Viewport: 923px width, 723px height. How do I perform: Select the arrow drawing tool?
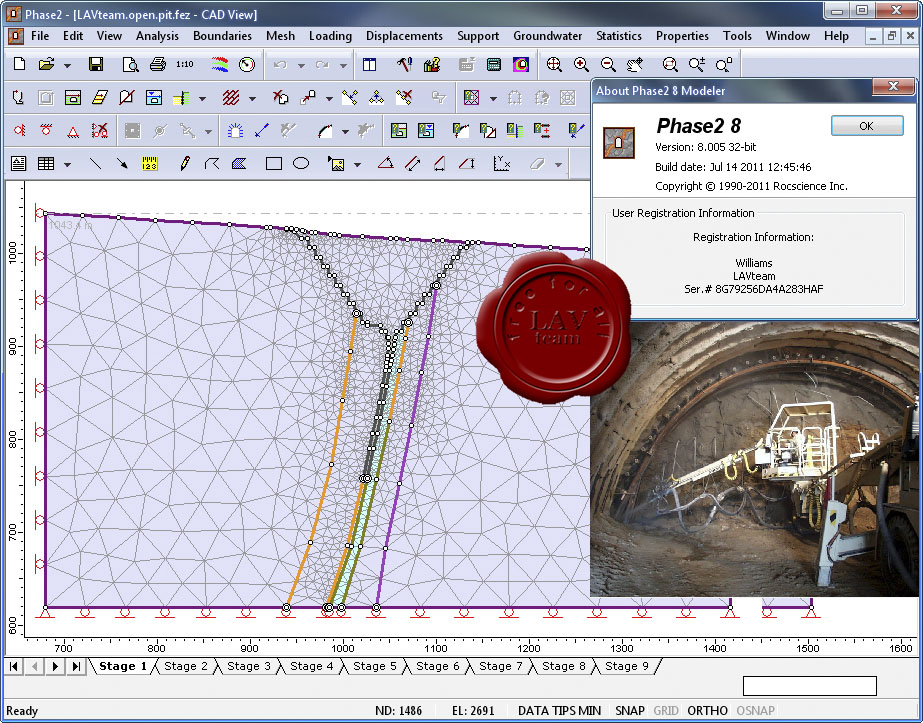pos(122,163)
